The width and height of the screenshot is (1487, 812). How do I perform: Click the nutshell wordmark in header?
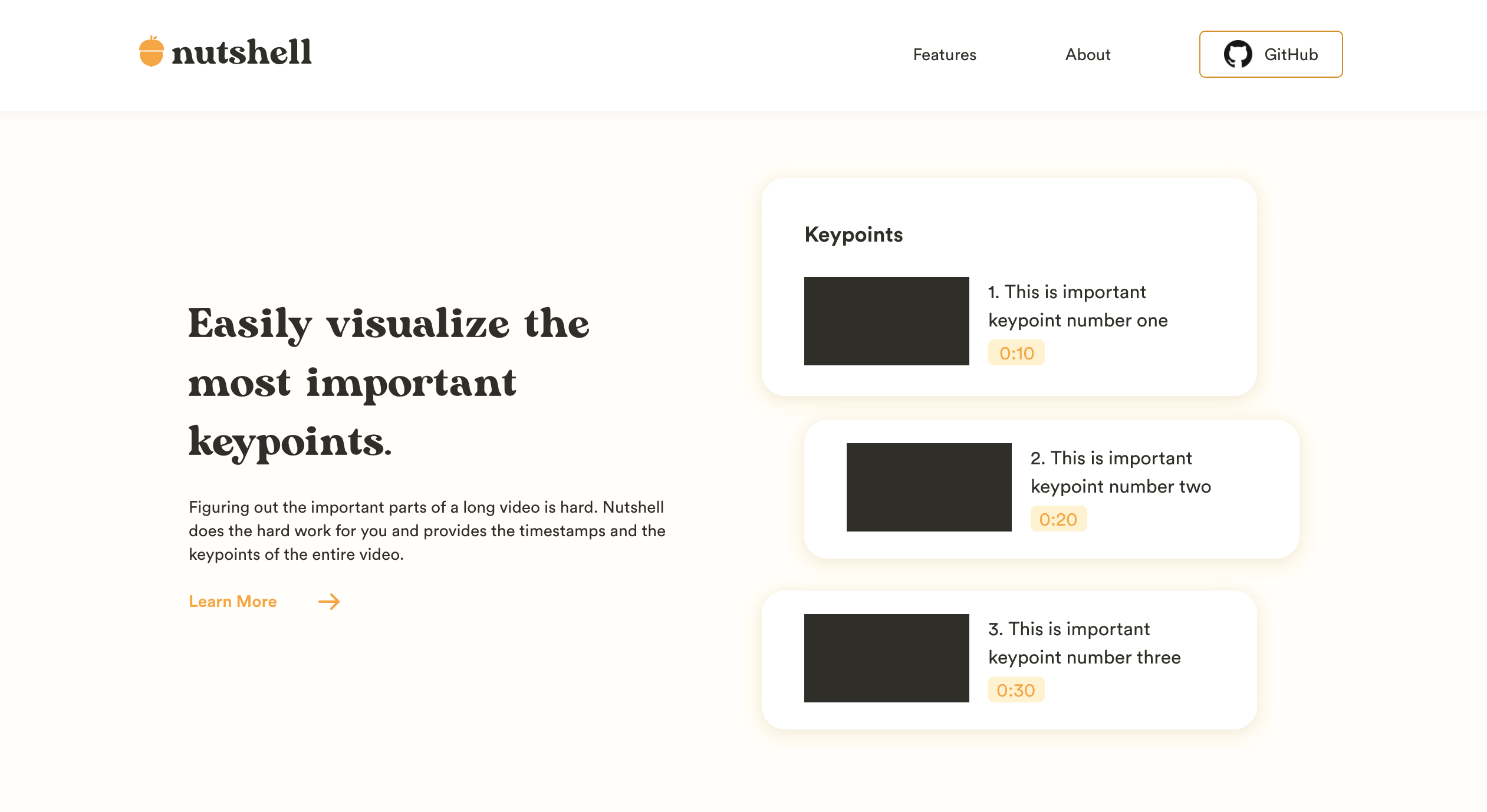click(241, 53)
